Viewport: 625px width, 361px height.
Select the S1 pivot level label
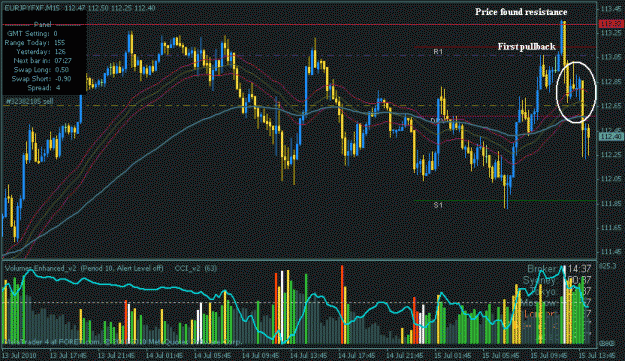click(438, 205)
